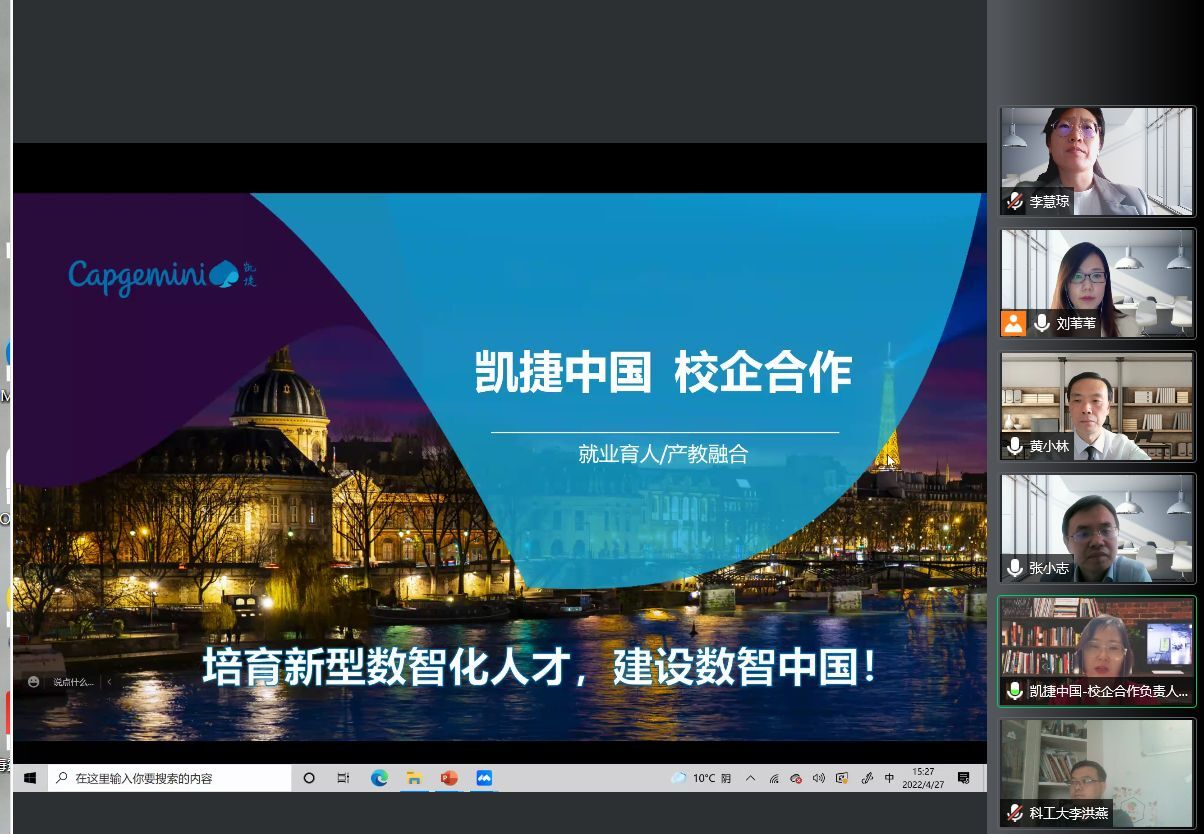This screenshot has width=1204, height=834.
Task: Click the orange host icon beside 刘苇苇
Action: tap(1013, 323)
